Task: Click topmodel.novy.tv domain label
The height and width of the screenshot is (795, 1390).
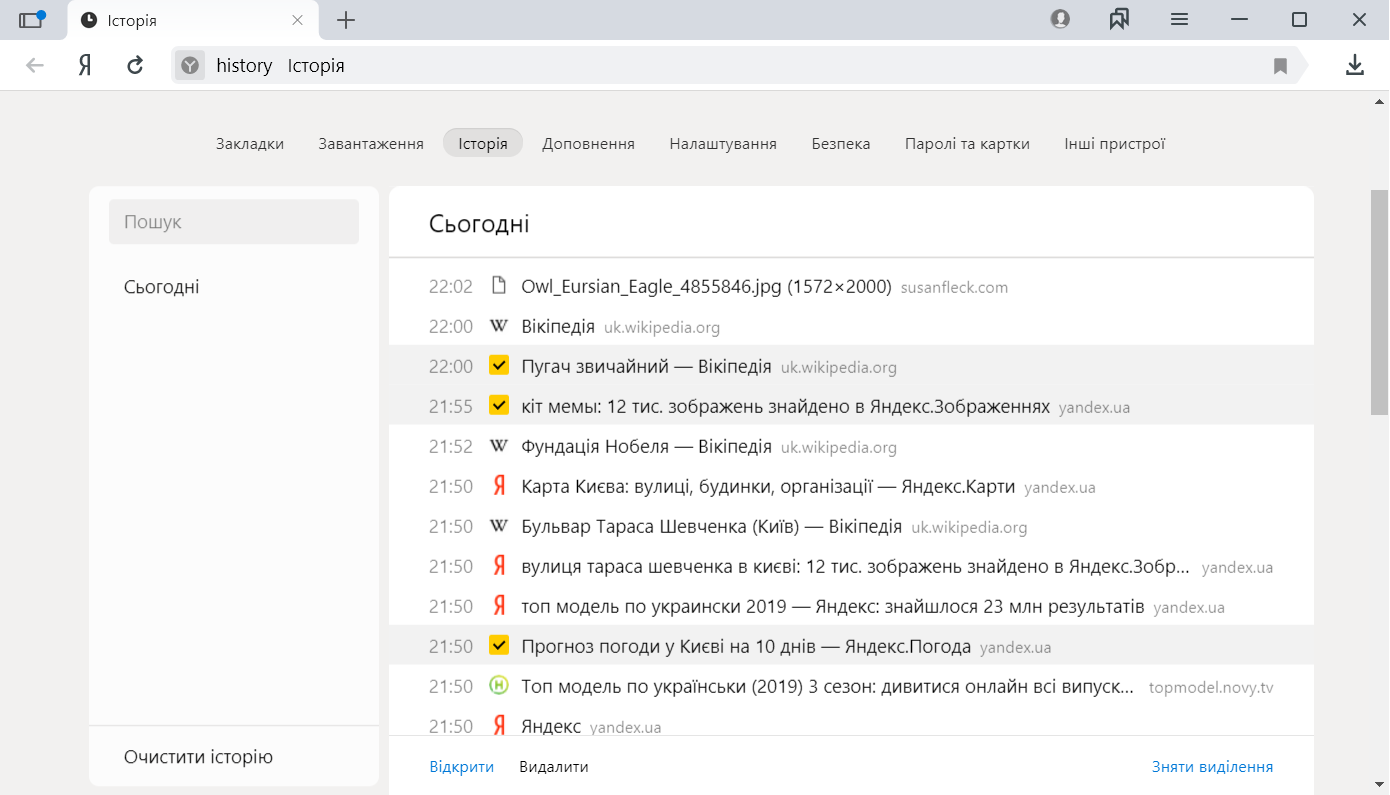Action: [1211, 688]
